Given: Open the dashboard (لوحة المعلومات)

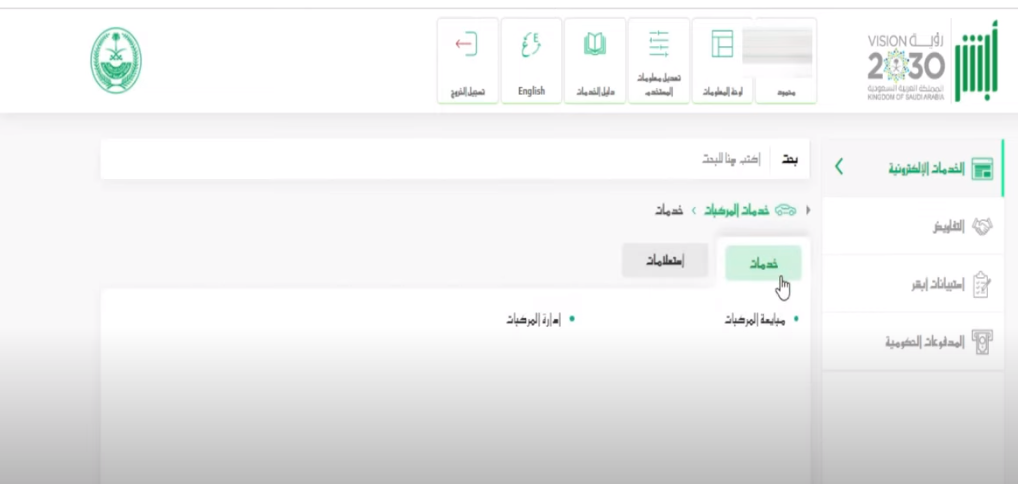Looking at the screenshot, I should 721,60.
